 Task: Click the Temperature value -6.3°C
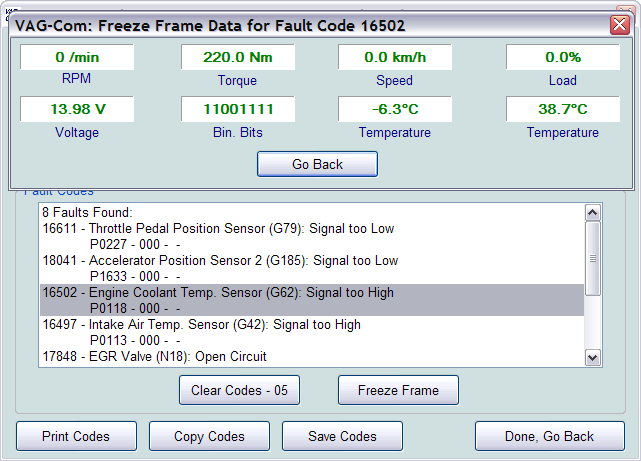pos(395,109)
